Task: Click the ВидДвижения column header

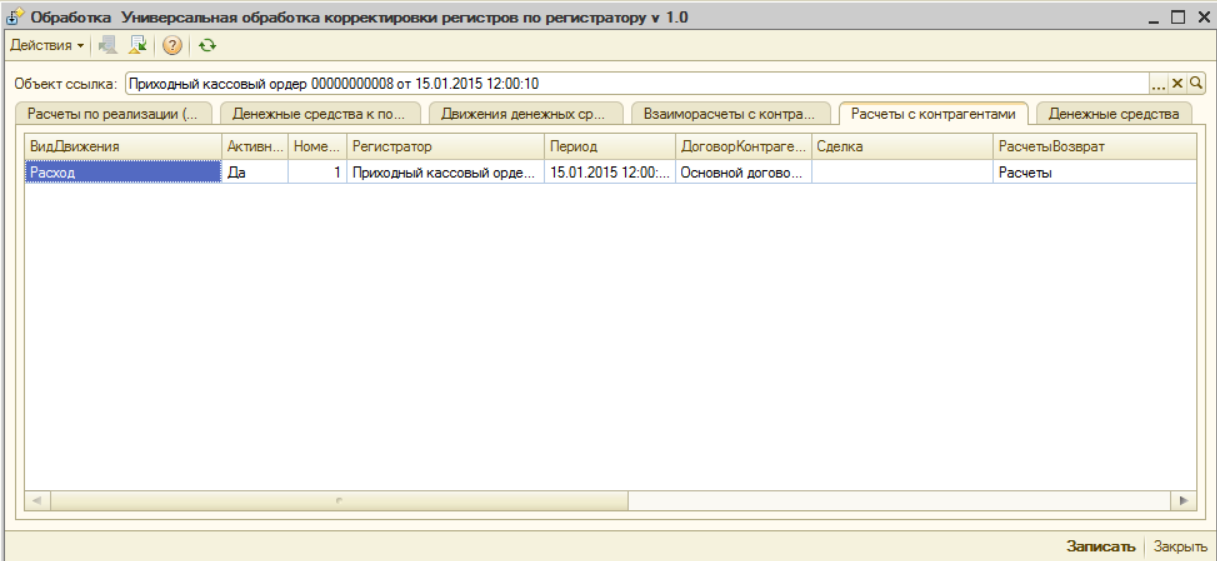Action: [124, 147]
